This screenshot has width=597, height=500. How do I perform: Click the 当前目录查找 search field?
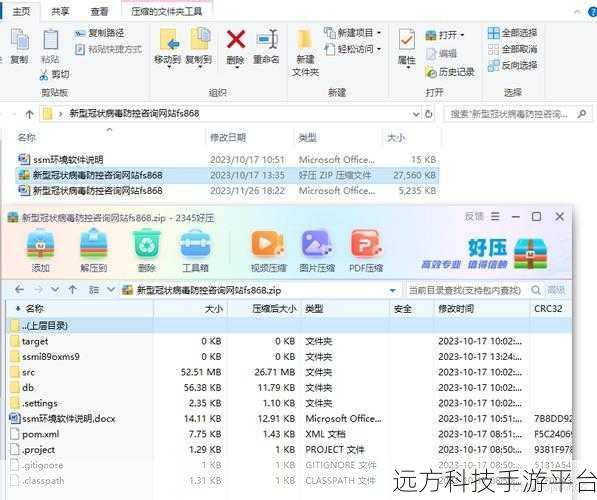click(465, 291)
